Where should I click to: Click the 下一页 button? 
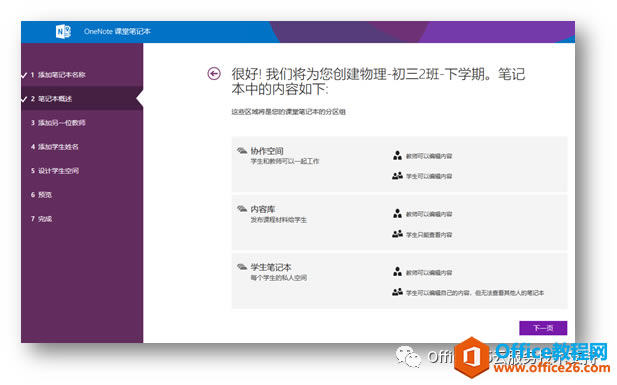[x=543, y=328]
